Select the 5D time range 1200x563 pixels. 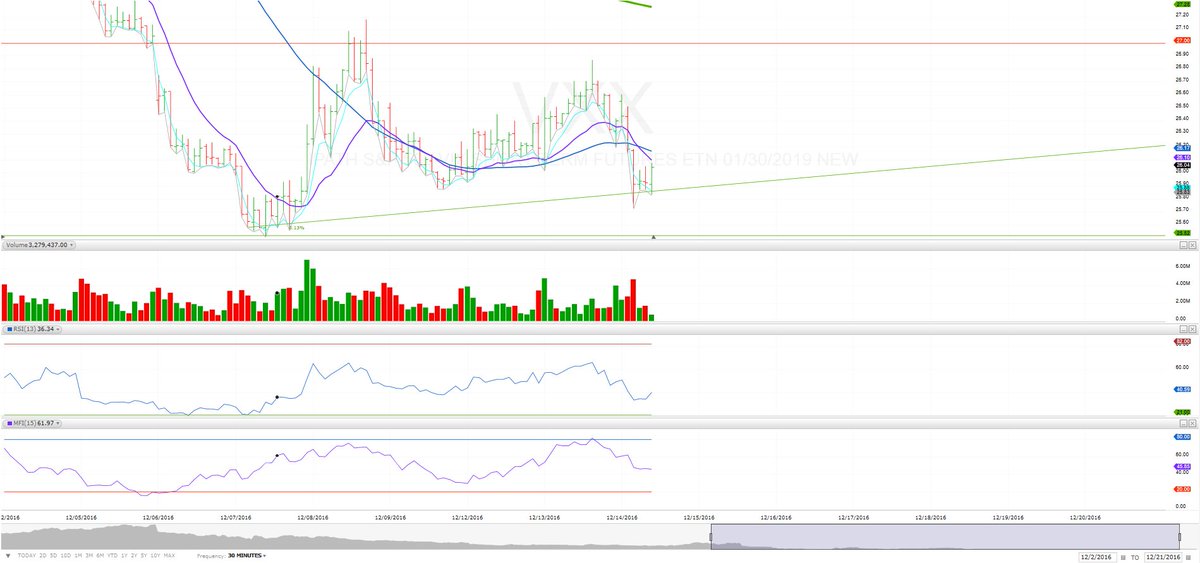click(53, 555)
